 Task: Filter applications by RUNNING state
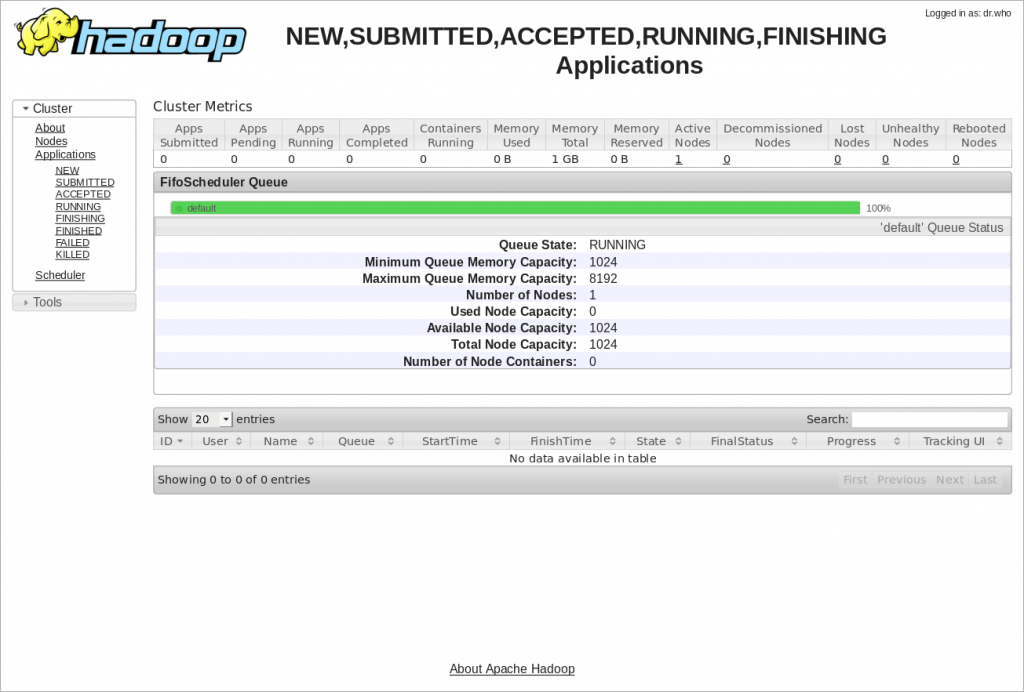coord(78,206)
